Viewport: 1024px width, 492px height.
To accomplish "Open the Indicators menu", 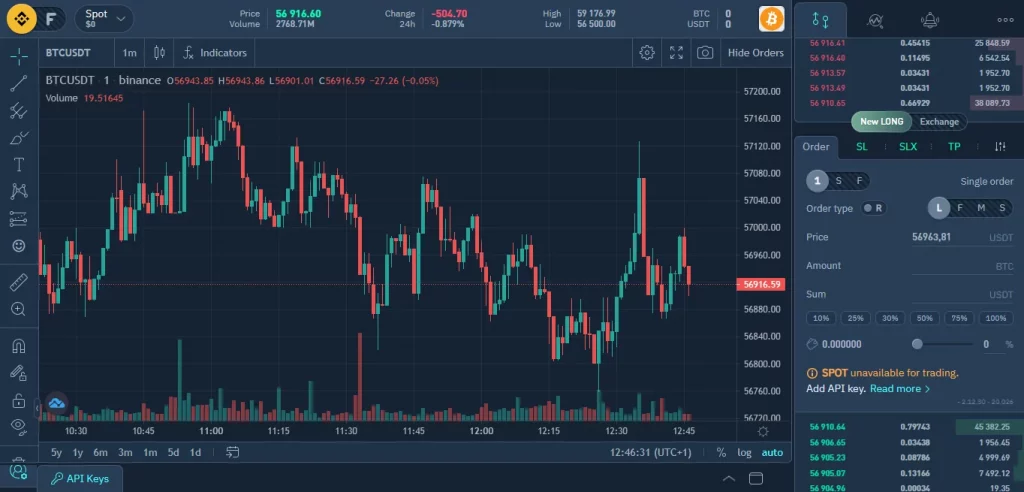I will click(214, 53).
